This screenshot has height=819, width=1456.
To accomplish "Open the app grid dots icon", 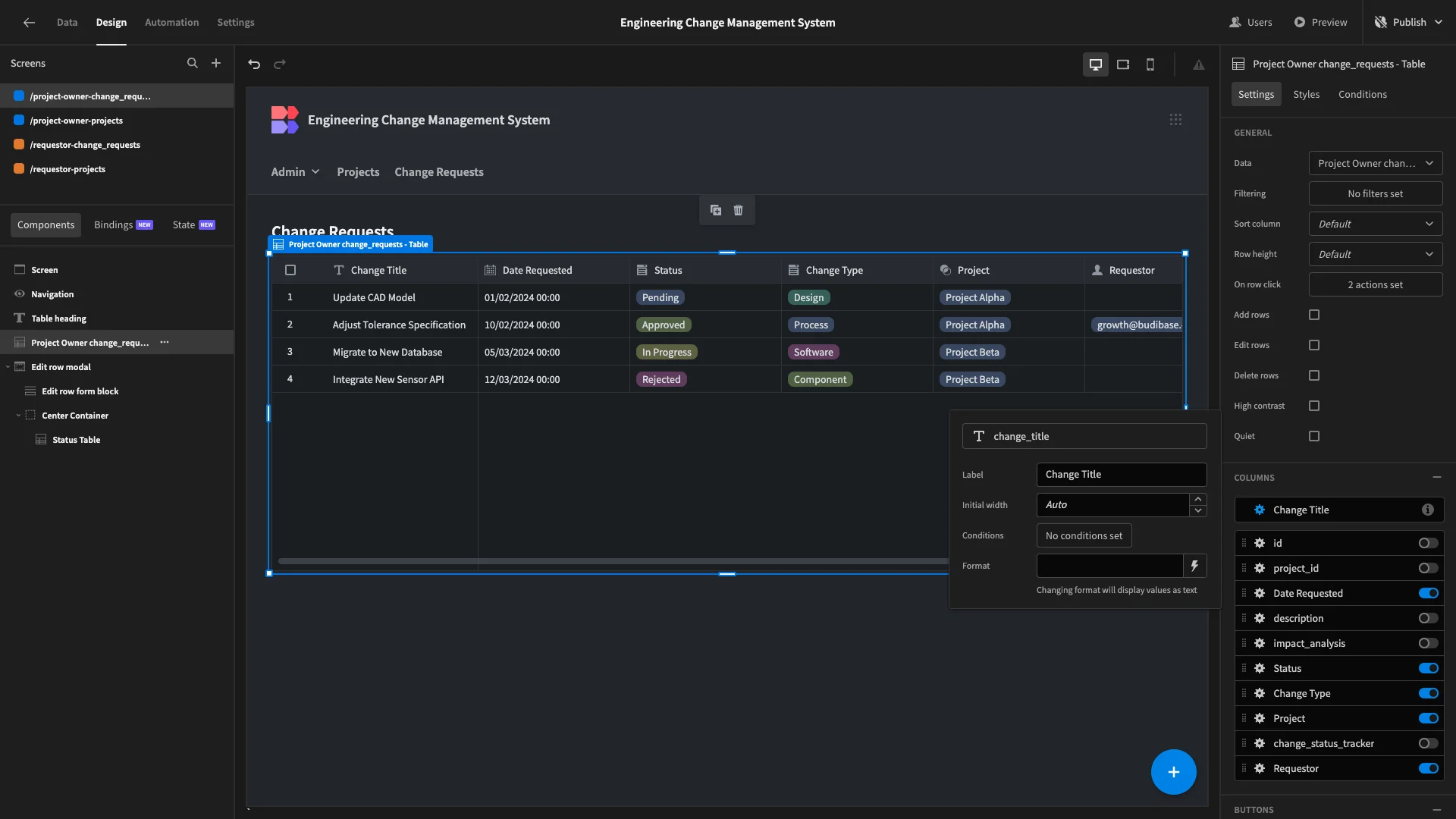I will (1175, 120).
